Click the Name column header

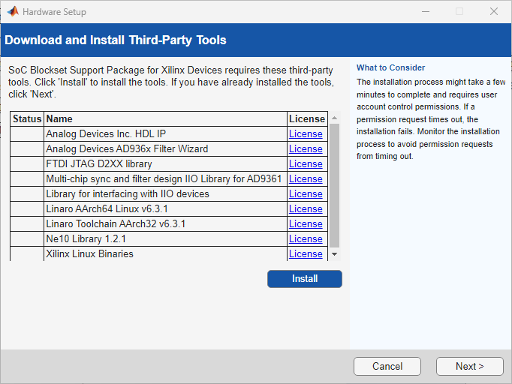click(x=166, y=119)
